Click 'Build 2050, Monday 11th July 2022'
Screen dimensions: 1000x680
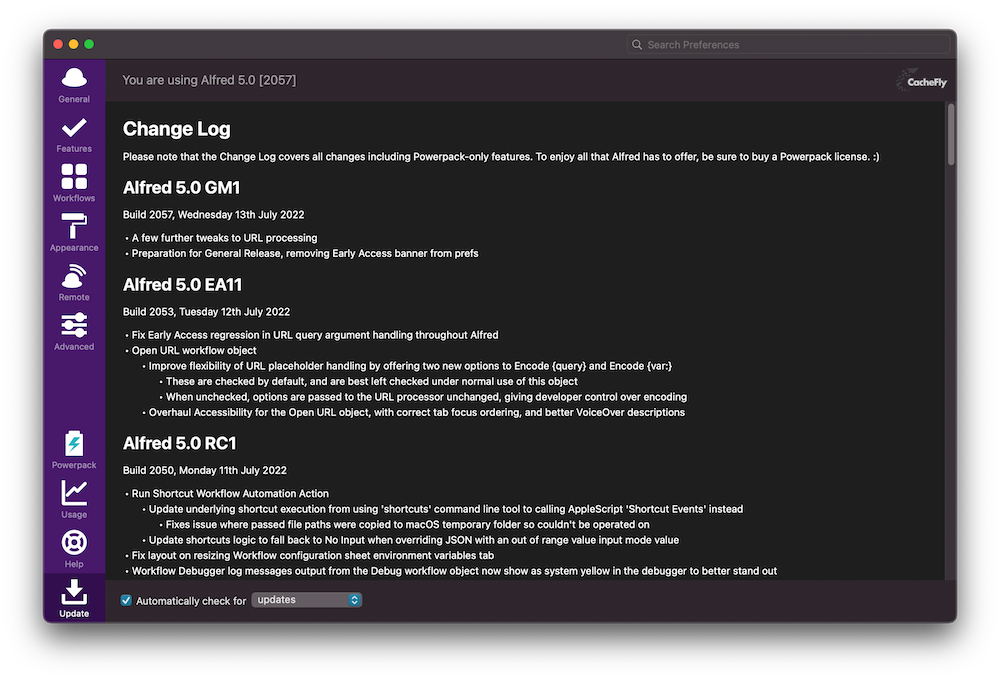pos(205,470)
